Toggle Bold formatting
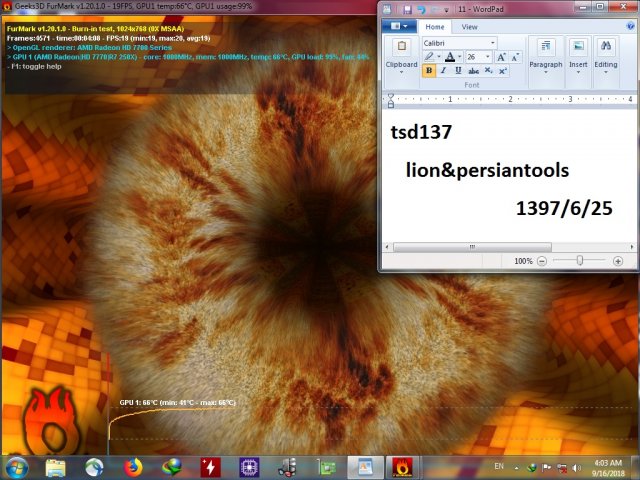The width and height of the screenshot is (640, 480). [x=429, y=71]
